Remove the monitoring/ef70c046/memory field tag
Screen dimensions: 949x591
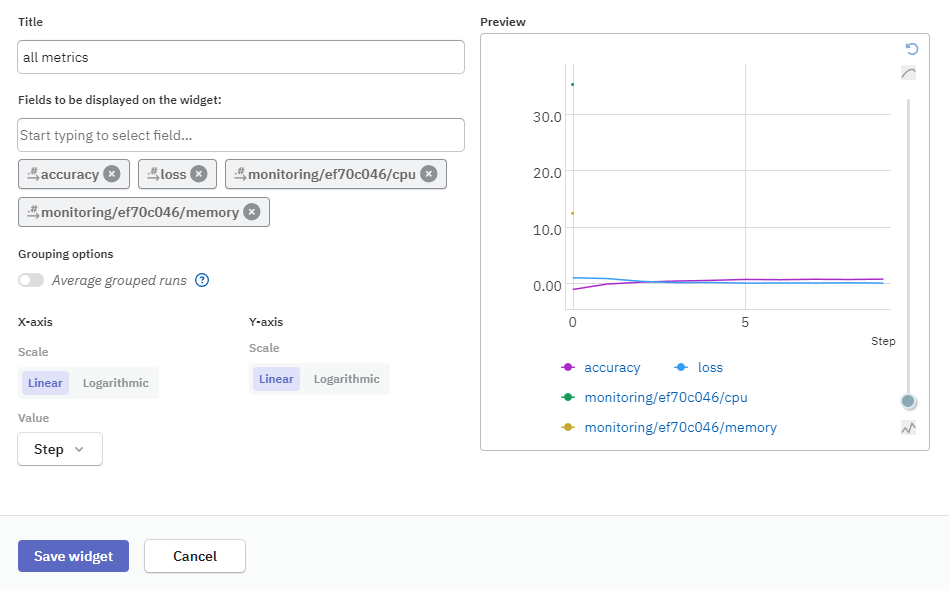pyautogui.click(x=251, y=211)
